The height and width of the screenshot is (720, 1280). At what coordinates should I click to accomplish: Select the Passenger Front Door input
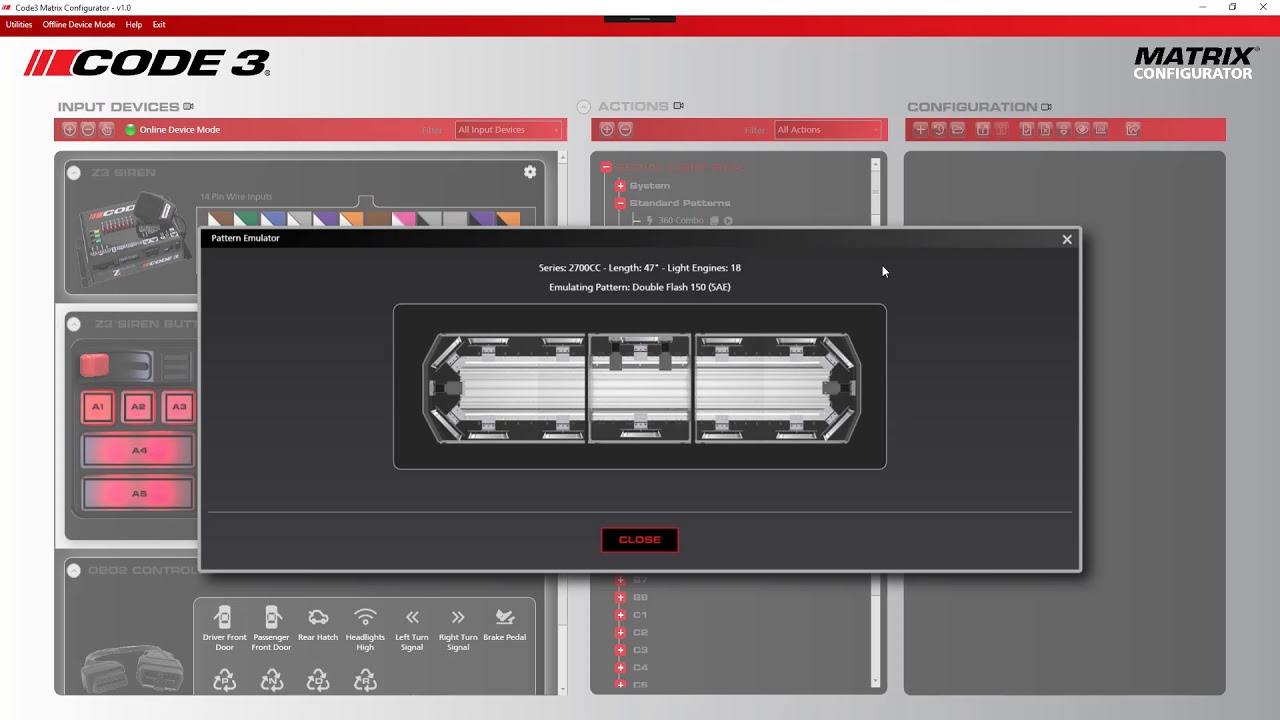coord(271,629)
